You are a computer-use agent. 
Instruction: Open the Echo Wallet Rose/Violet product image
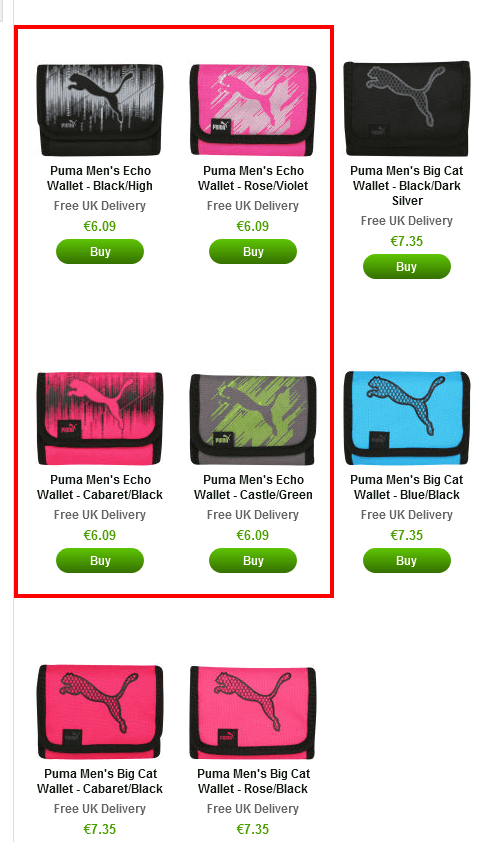[253, 110]
